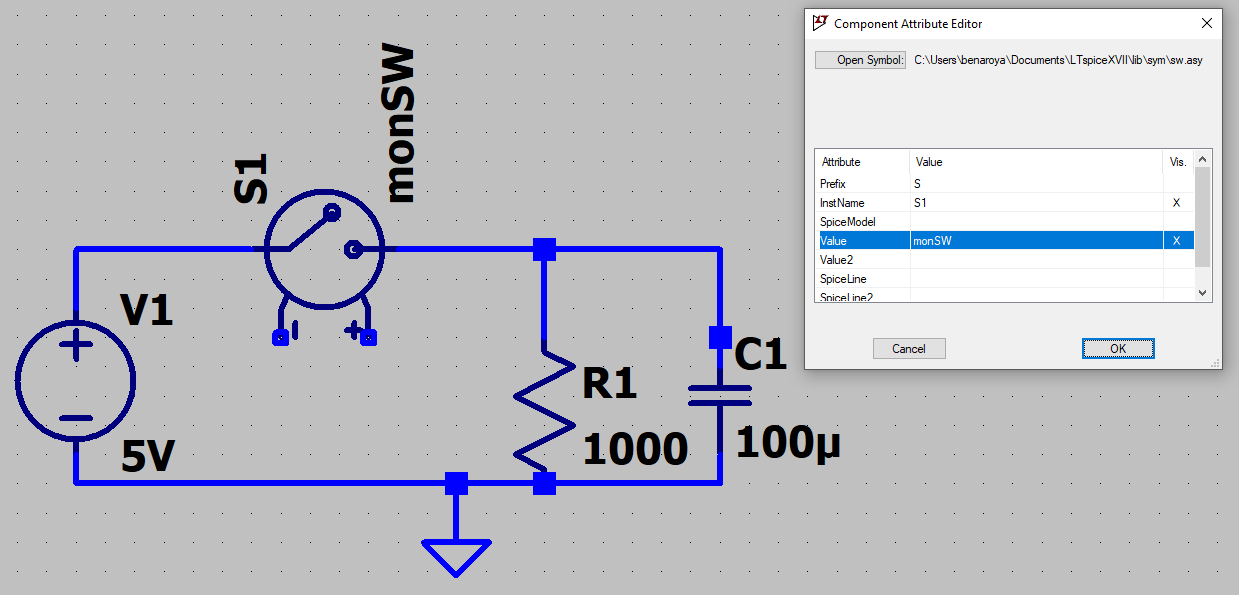Screen dimensions: 1239x595
Task: Click the switch's positive control terminal
Action: (368, 338)
